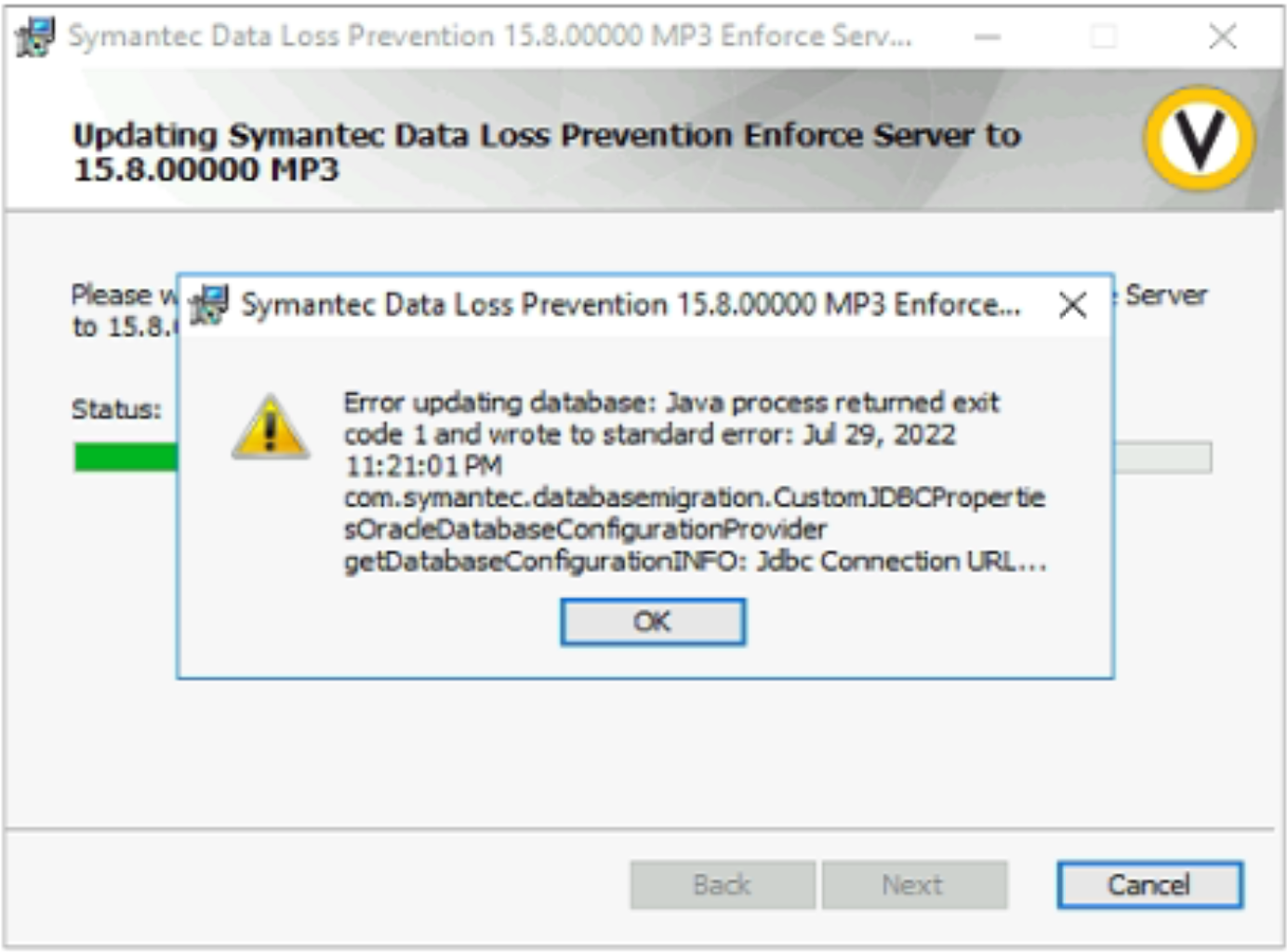The image size is (1287, 952).
Task: Click the unfilled end of the progress bar
Action: (x=1162, y=457)
